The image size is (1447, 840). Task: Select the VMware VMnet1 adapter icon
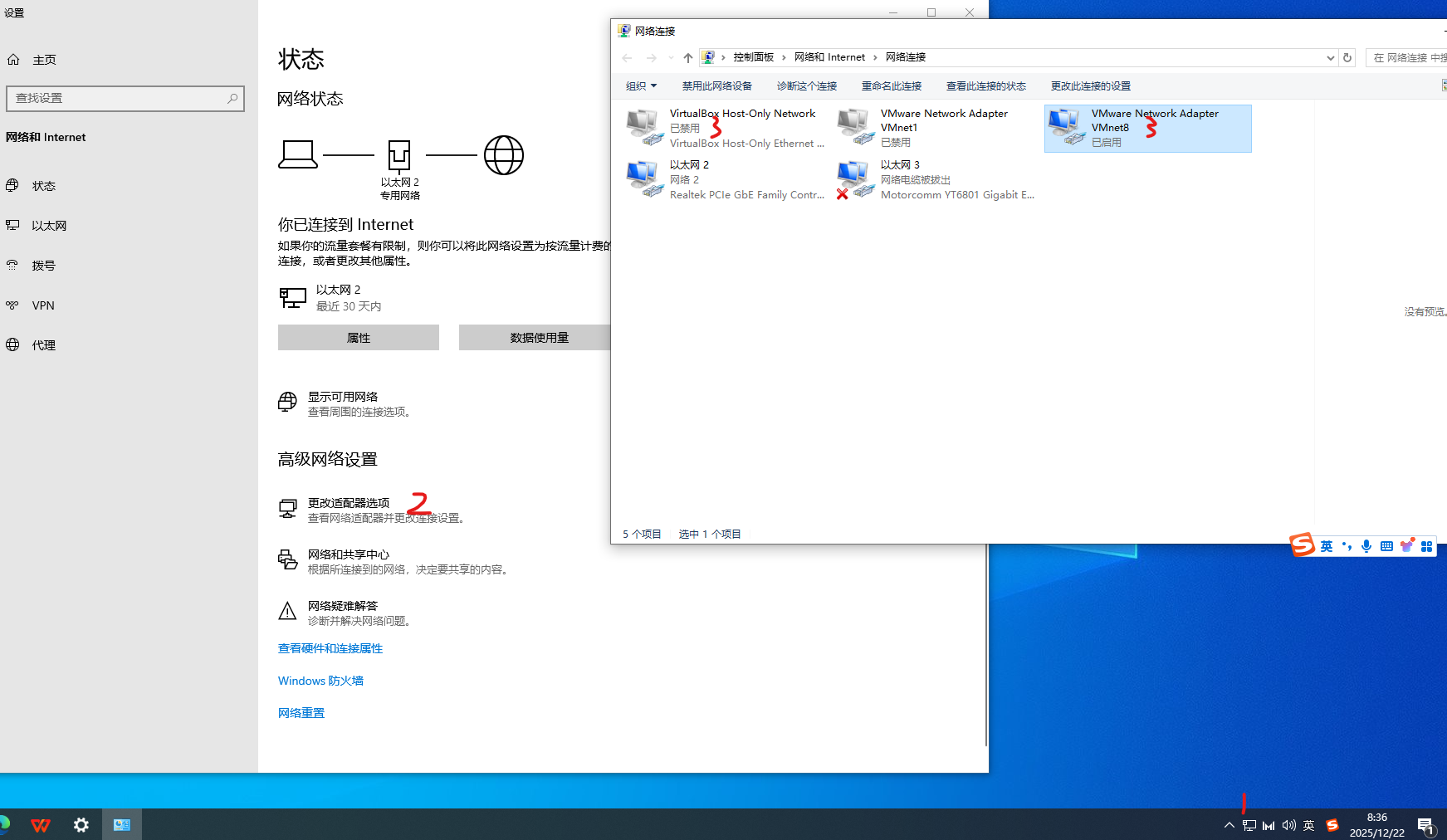click(855, 127)
